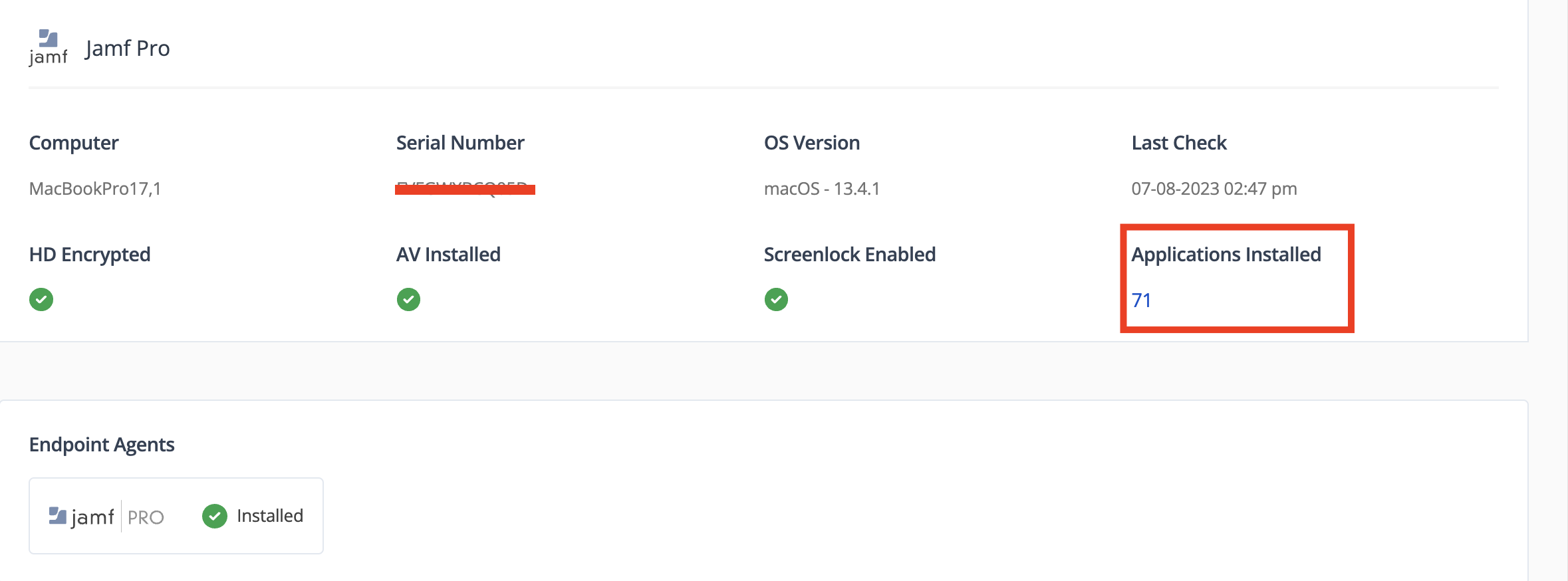The image size is (1568, 581).
Task: Click the Serial Number label
Action: pyautogui.click(x=460, y=143)
